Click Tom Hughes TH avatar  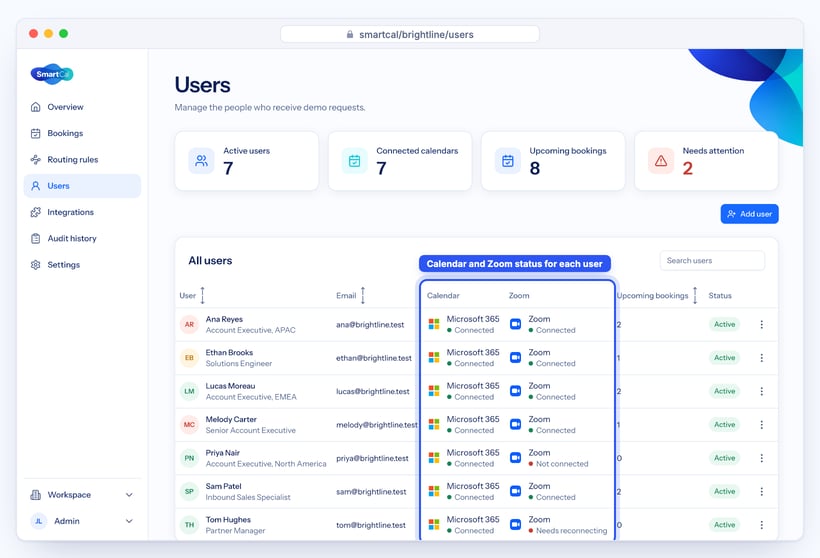189,525
